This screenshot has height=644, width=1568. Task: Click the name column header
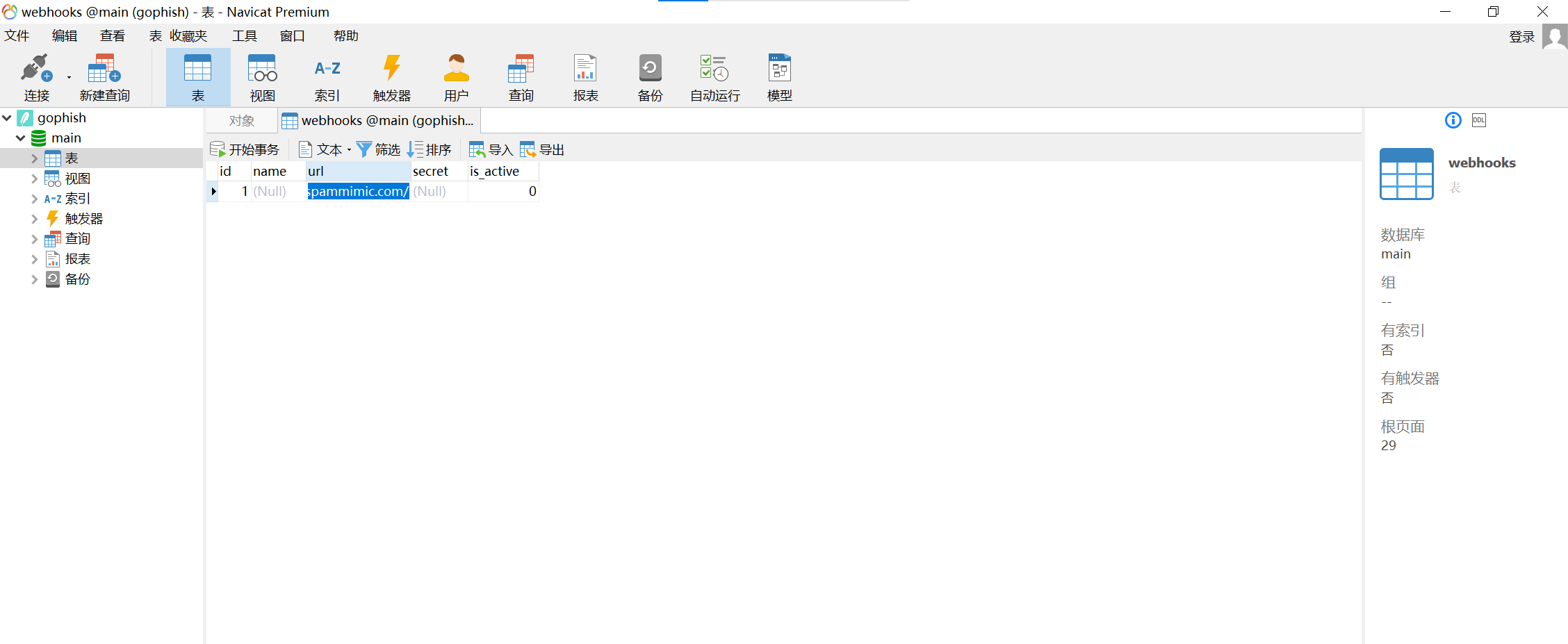tap(279, 172)
